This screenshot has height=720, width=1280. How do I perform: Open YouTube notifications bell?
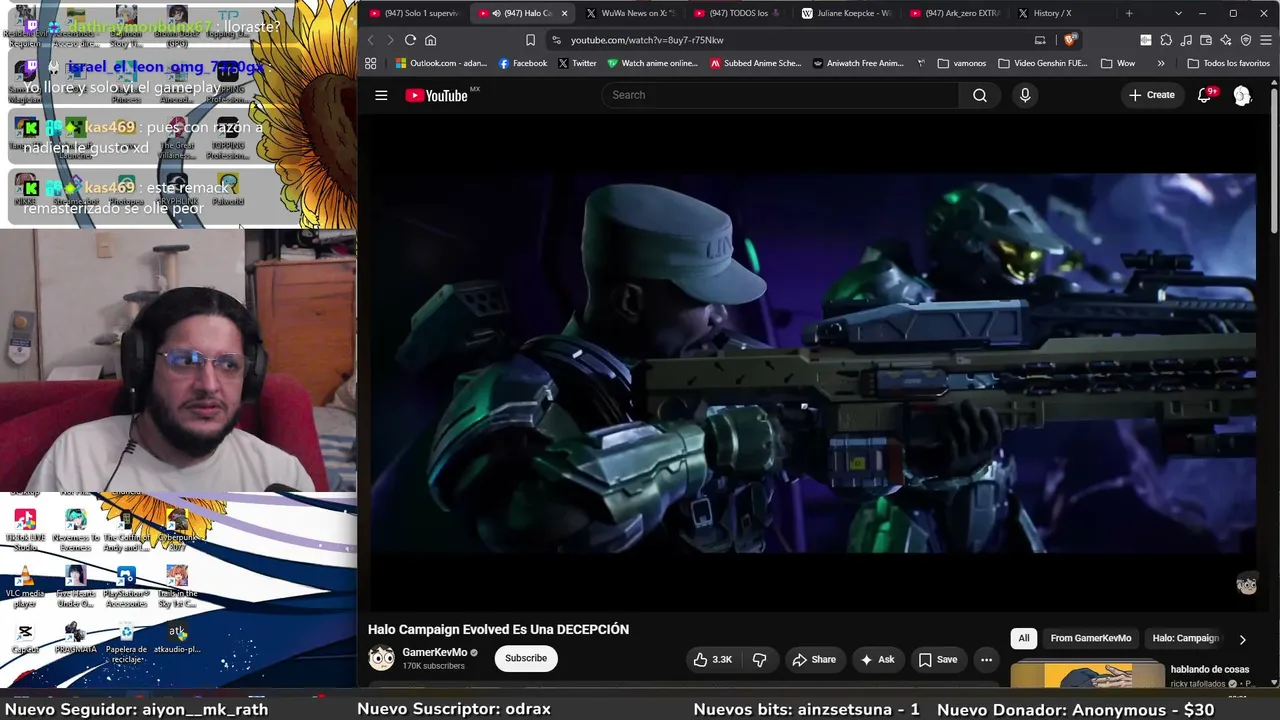[1205, 95]
